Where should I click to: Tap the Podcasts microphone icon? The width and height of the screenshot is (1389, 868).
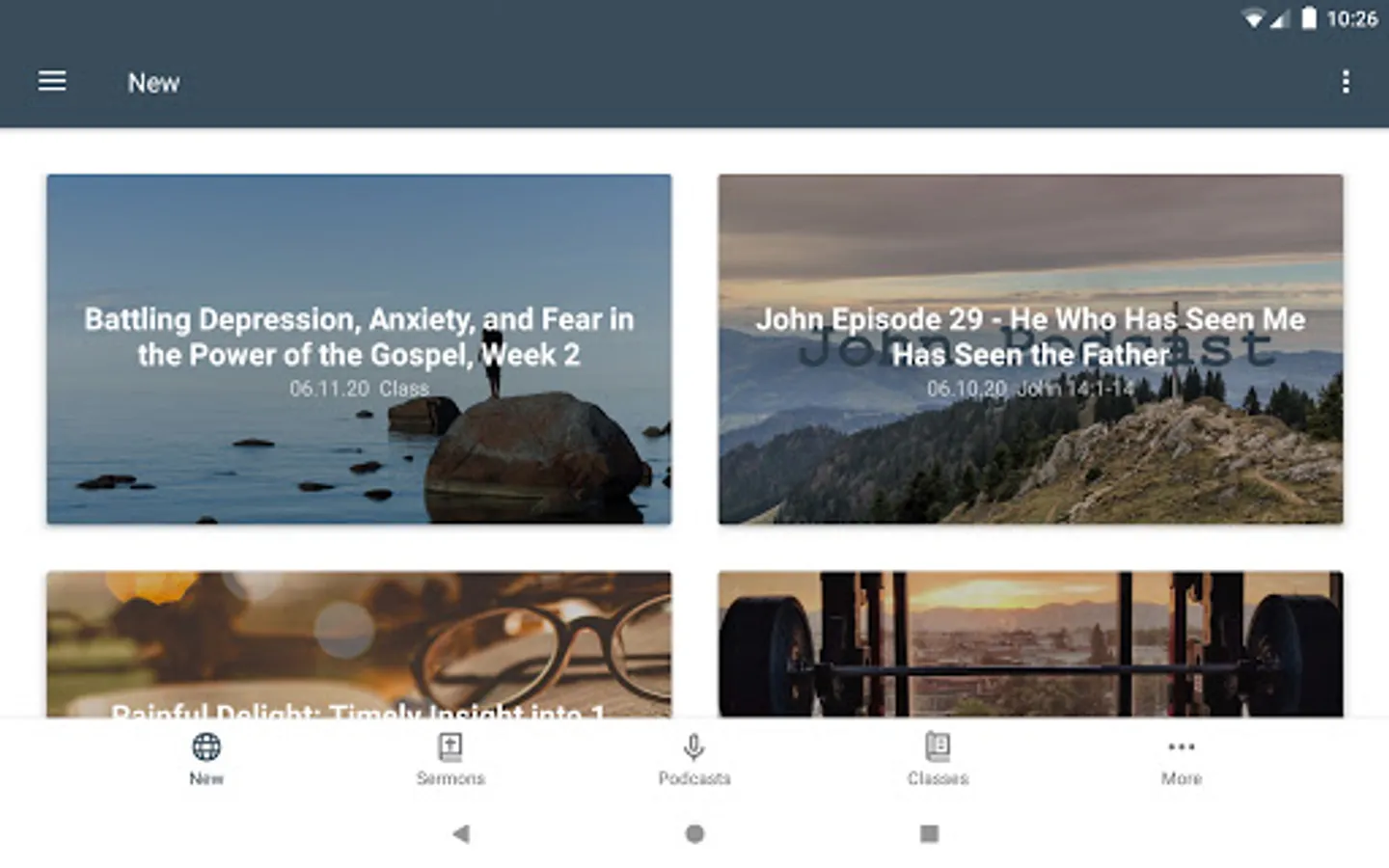pyautogui.click(x=694, y=747)
